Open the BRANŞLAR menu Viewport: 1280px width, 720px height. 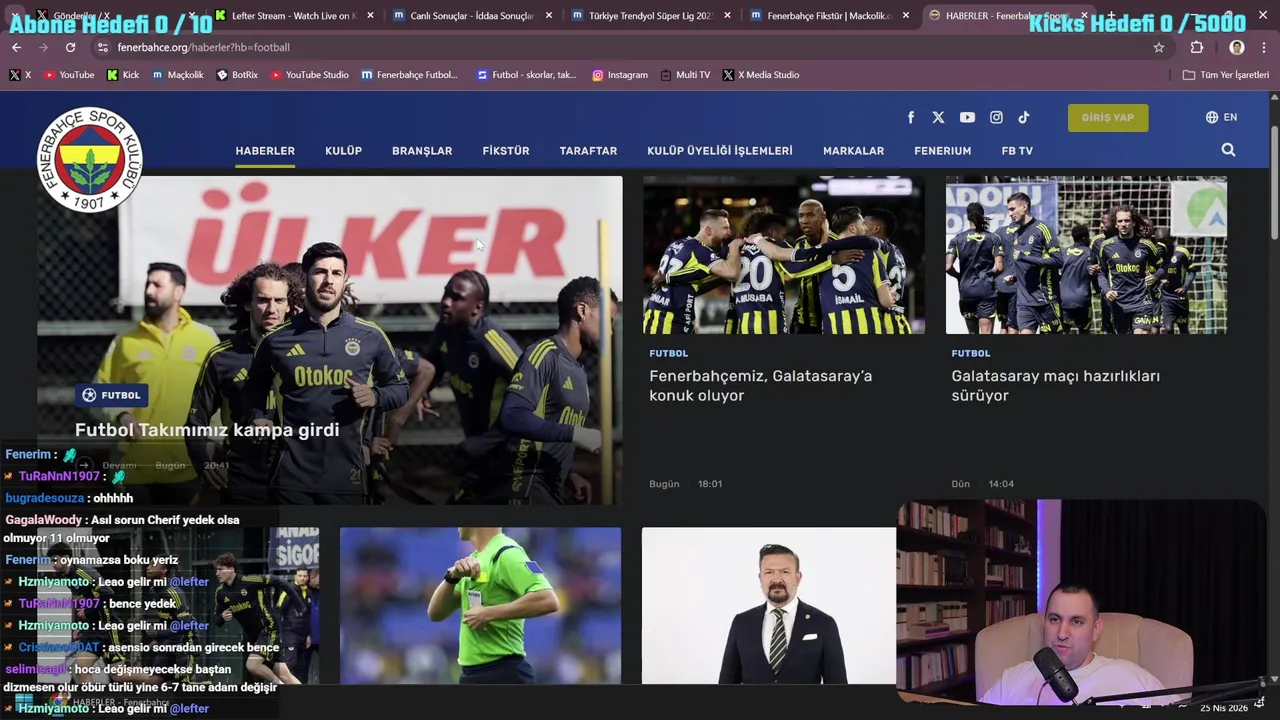tap(422, 151)
